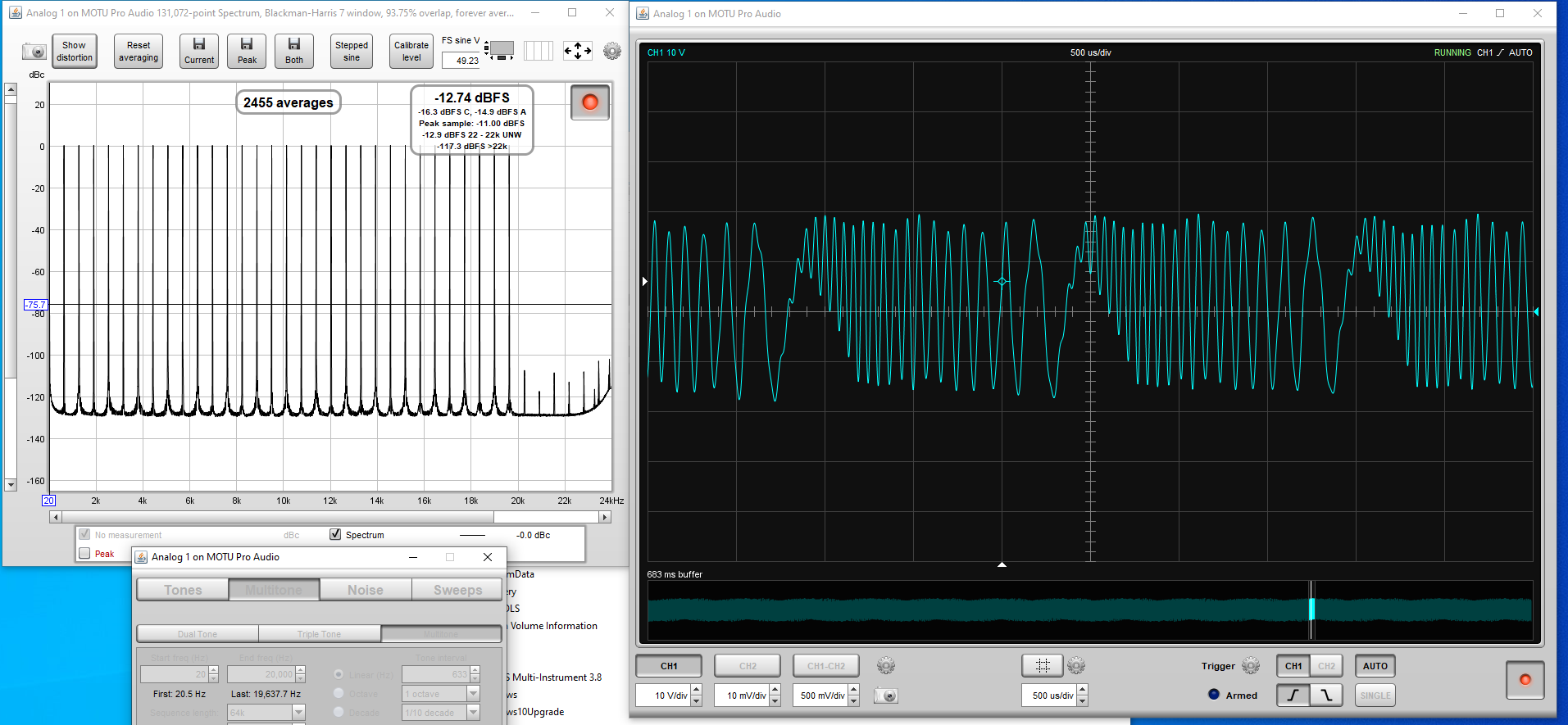1568x725 pixels.
Task: Select the Decade radio button
Action: [x=339, y=712]
